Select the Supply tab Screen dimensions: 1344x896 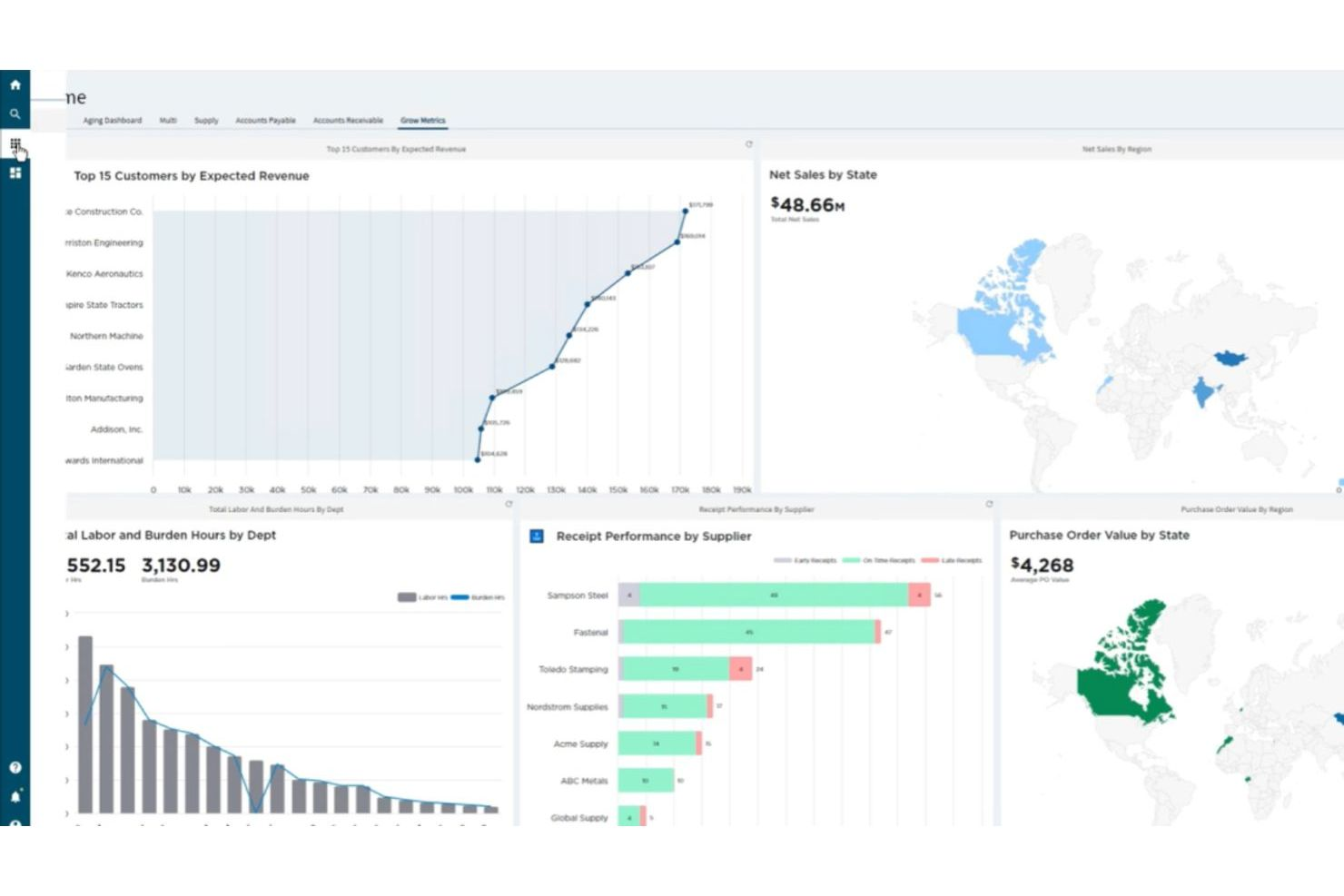[206, 120]
